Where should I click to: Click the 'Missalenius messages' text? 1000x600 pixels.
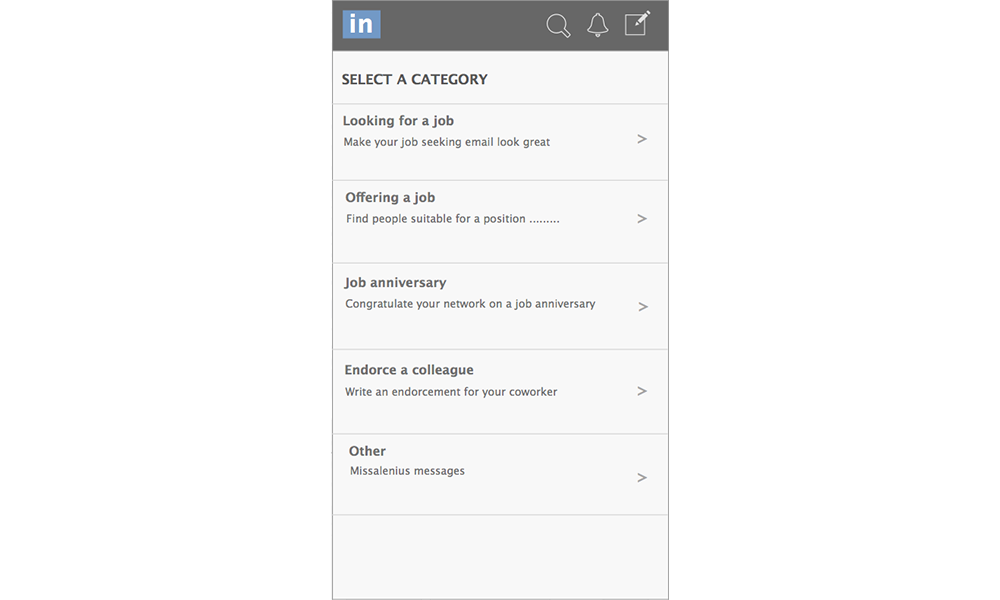[x=407, y=471]
